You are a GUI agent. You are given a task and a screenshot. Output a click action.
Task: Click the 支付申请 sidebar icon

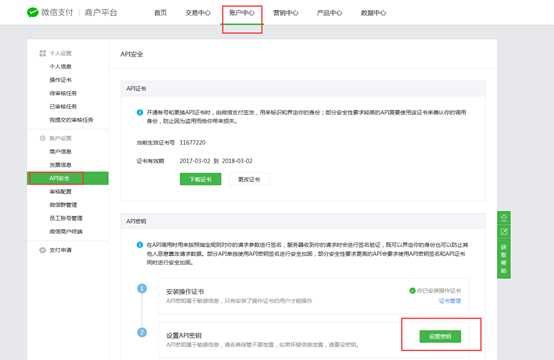pos(43,250)
